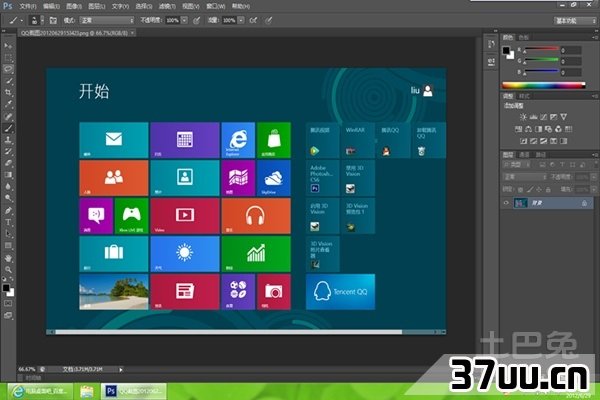Click the zoom percentage field 66.67%

pyautogui.click(x=27, y=369)
